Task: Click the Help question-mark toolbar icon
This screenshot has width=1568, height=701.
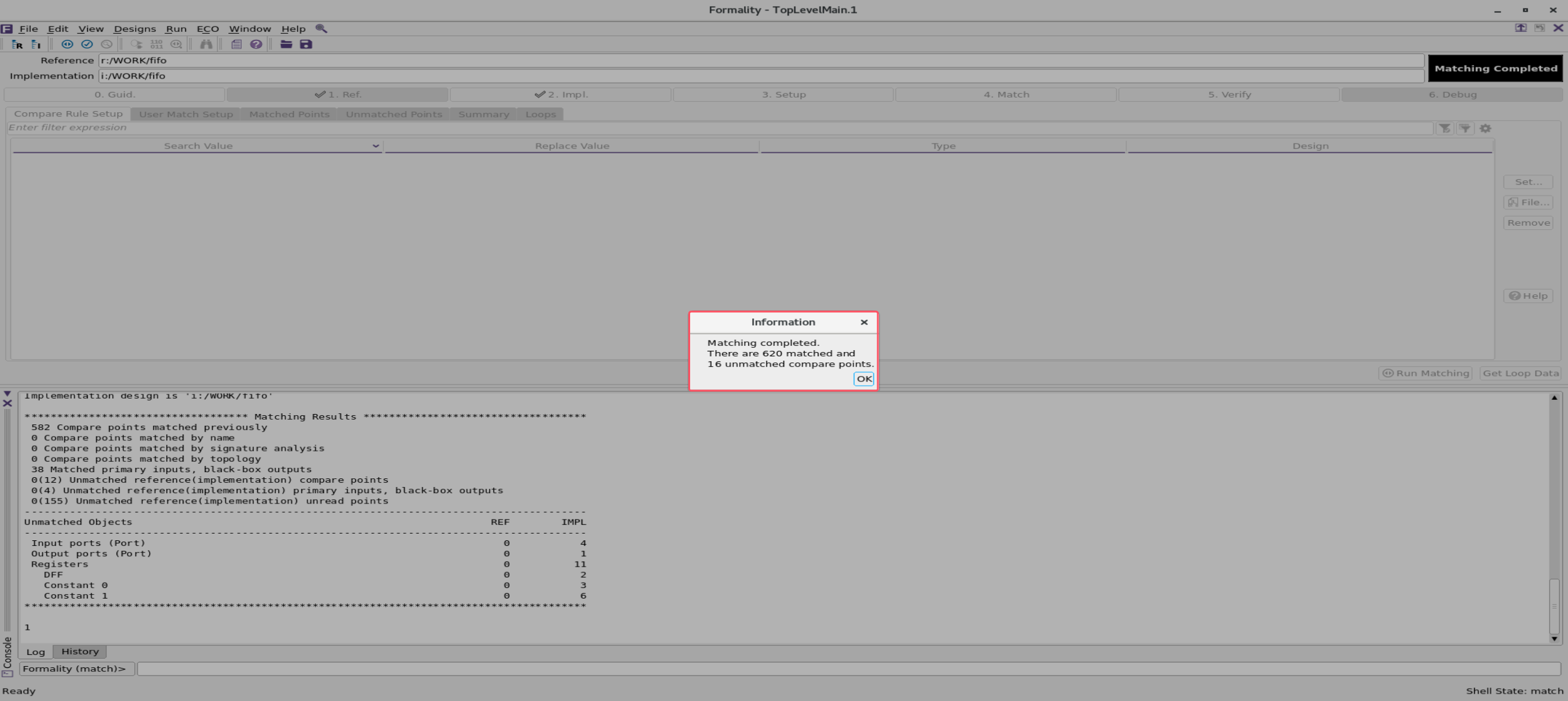Action: 256,44
